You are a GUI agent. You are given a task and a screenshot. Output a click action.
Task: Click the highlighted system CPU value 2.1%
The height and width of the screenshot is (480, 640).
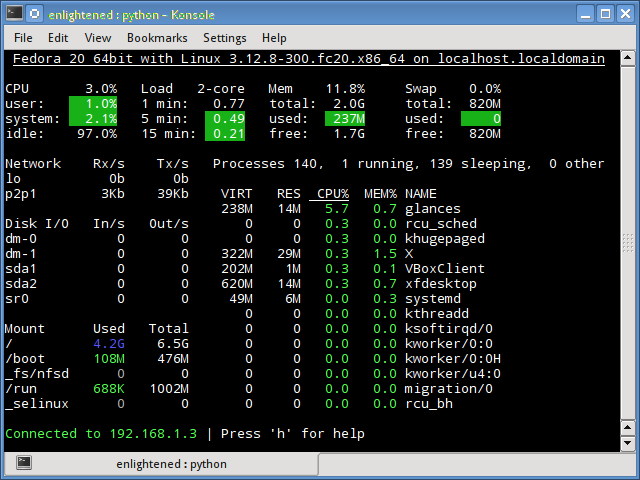tap(93, 119)
